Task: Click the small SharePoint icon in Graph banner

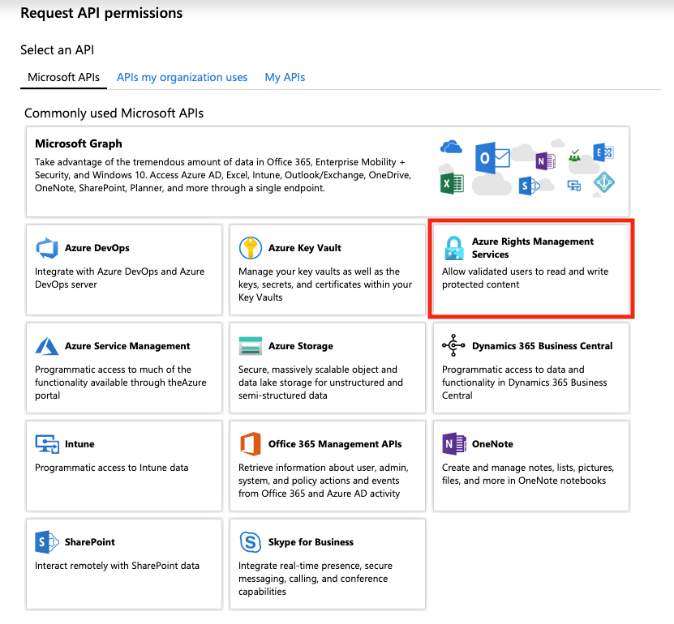Action: click(x=529, y=186)
